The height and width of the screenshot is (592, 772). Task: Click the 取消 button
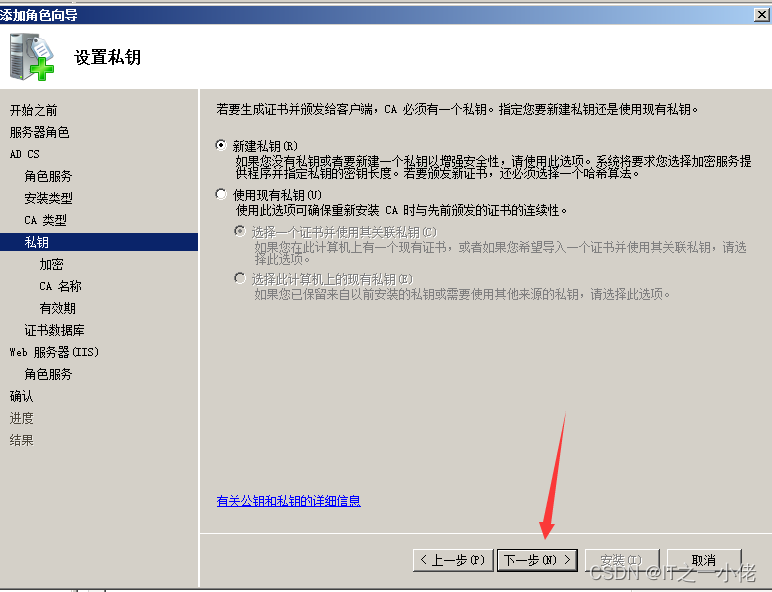point(704,560)
